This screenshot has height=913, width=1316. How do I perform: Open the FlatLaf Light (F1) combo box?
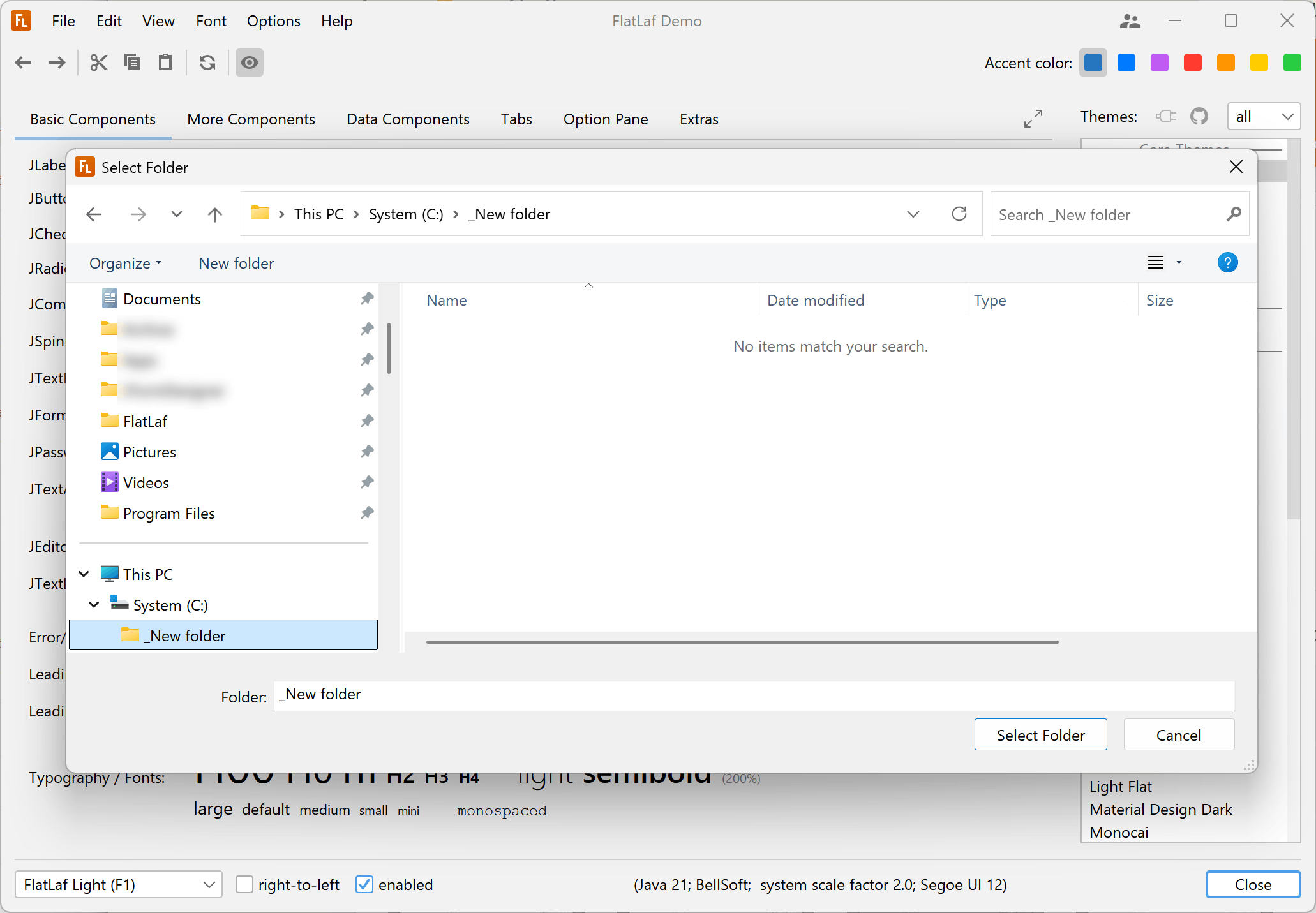pos(118,884)
